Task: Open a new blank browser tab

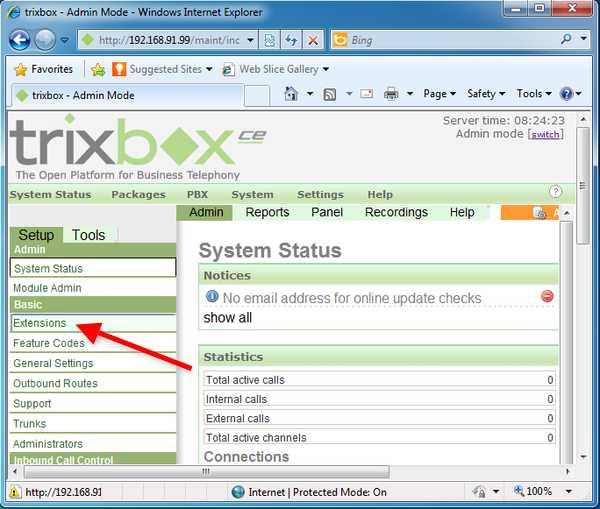Action: click(x=257, y=96)
